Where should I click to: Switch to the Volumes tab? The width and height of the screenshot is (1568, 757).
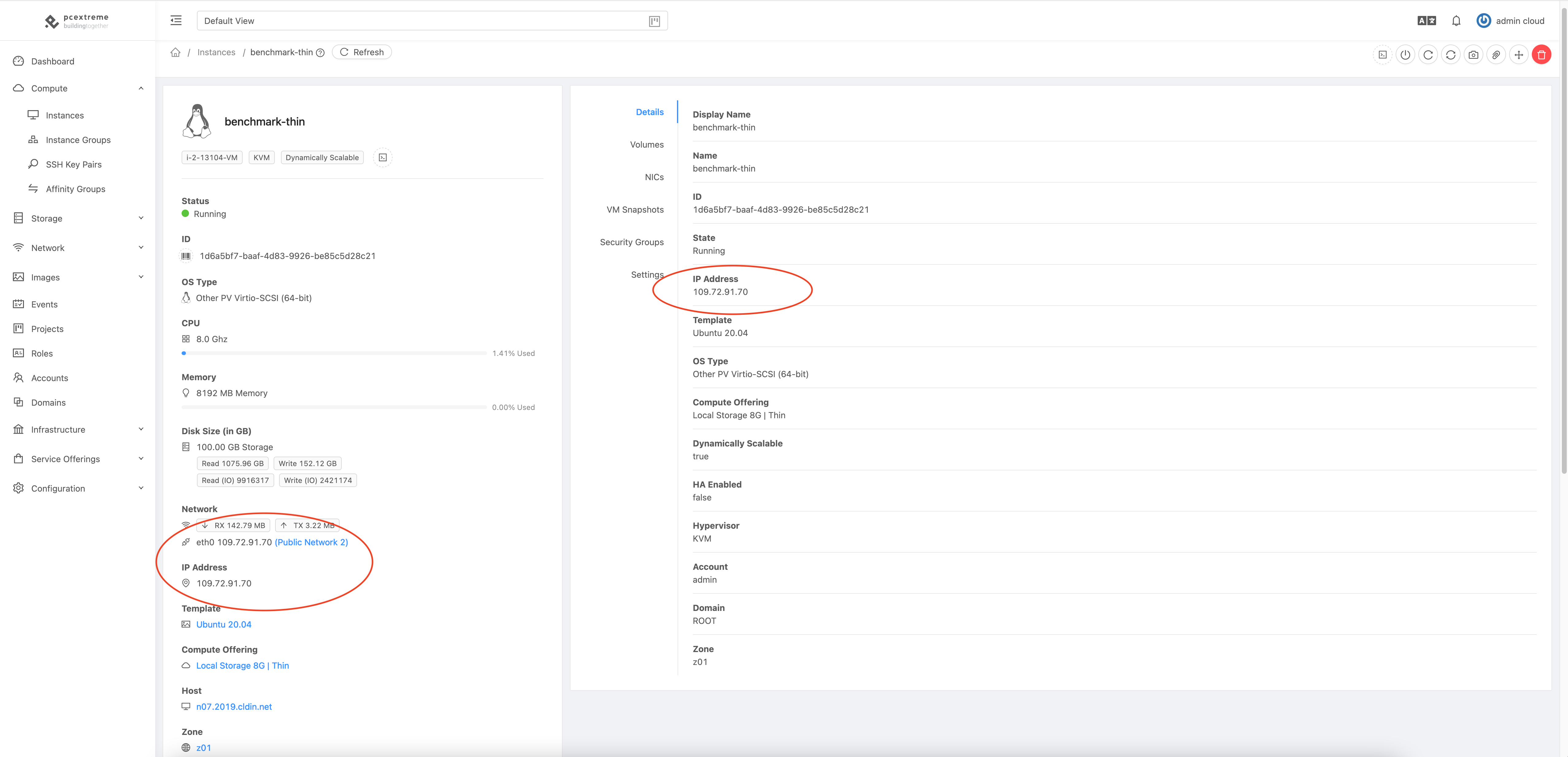[647, 144]
